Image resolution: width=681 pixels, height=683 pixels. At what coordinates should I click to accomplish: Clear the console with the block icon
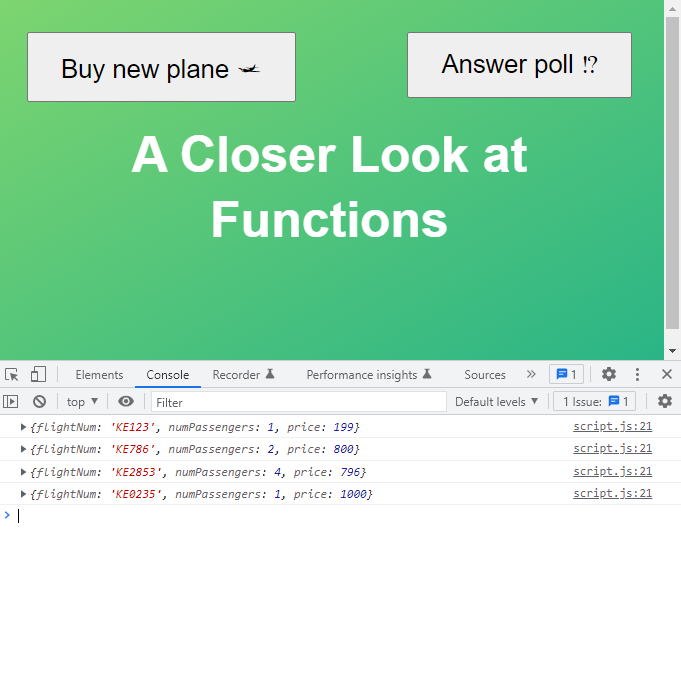[39, 401]
